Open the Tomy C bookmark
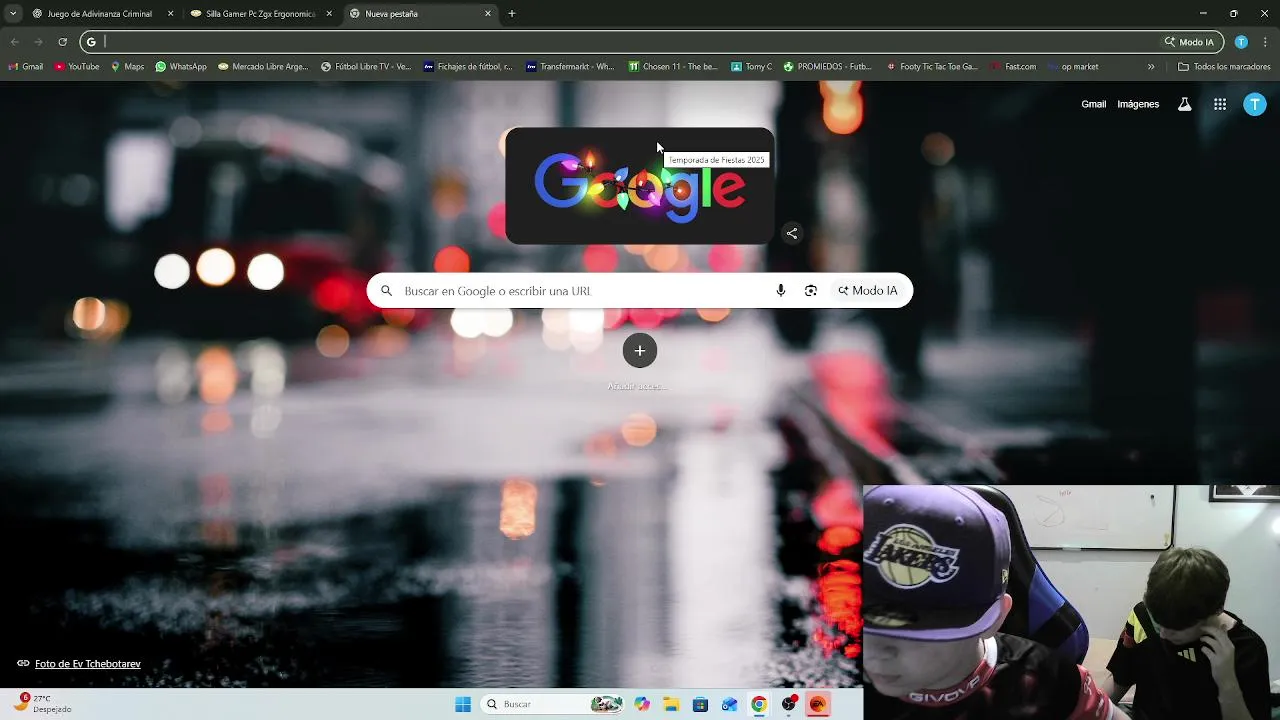 [x=751, y=67]
